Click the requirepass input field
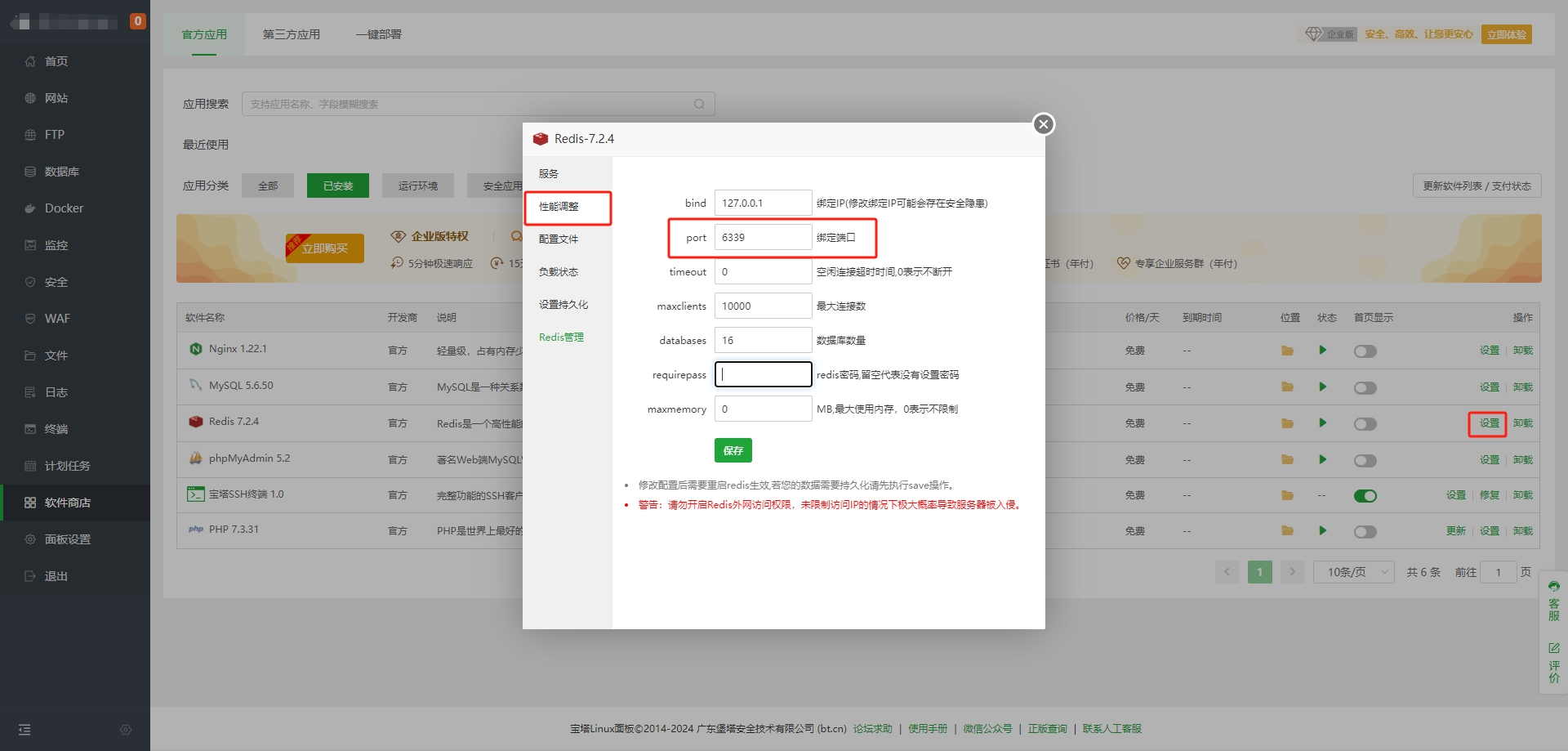Image resolution: width=1568 pixels, height=751 pixels. [763, 374]
